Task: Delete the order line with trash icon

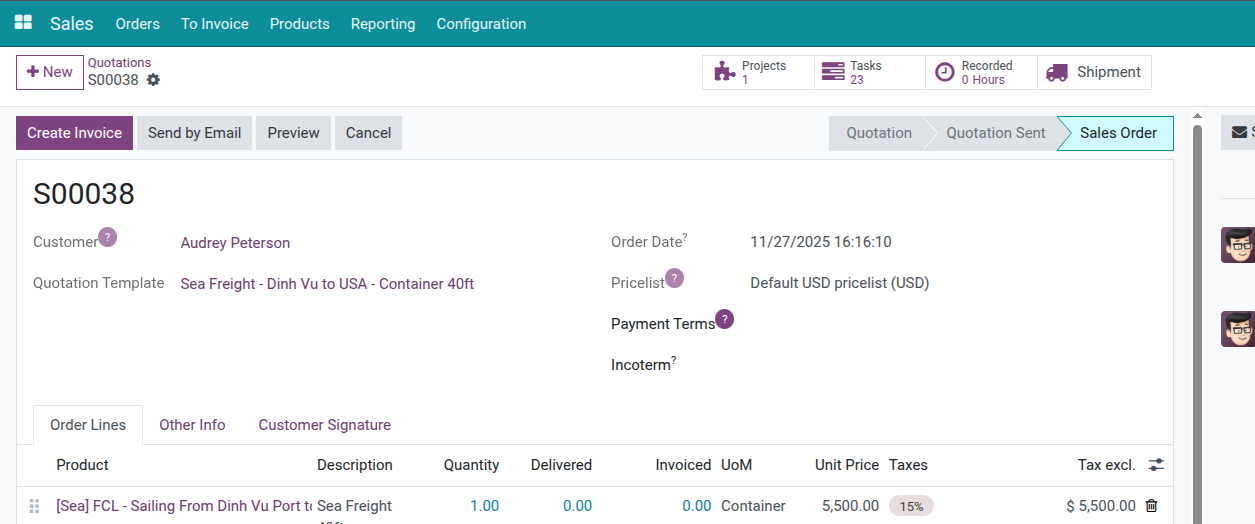Action: [1151, 506]
